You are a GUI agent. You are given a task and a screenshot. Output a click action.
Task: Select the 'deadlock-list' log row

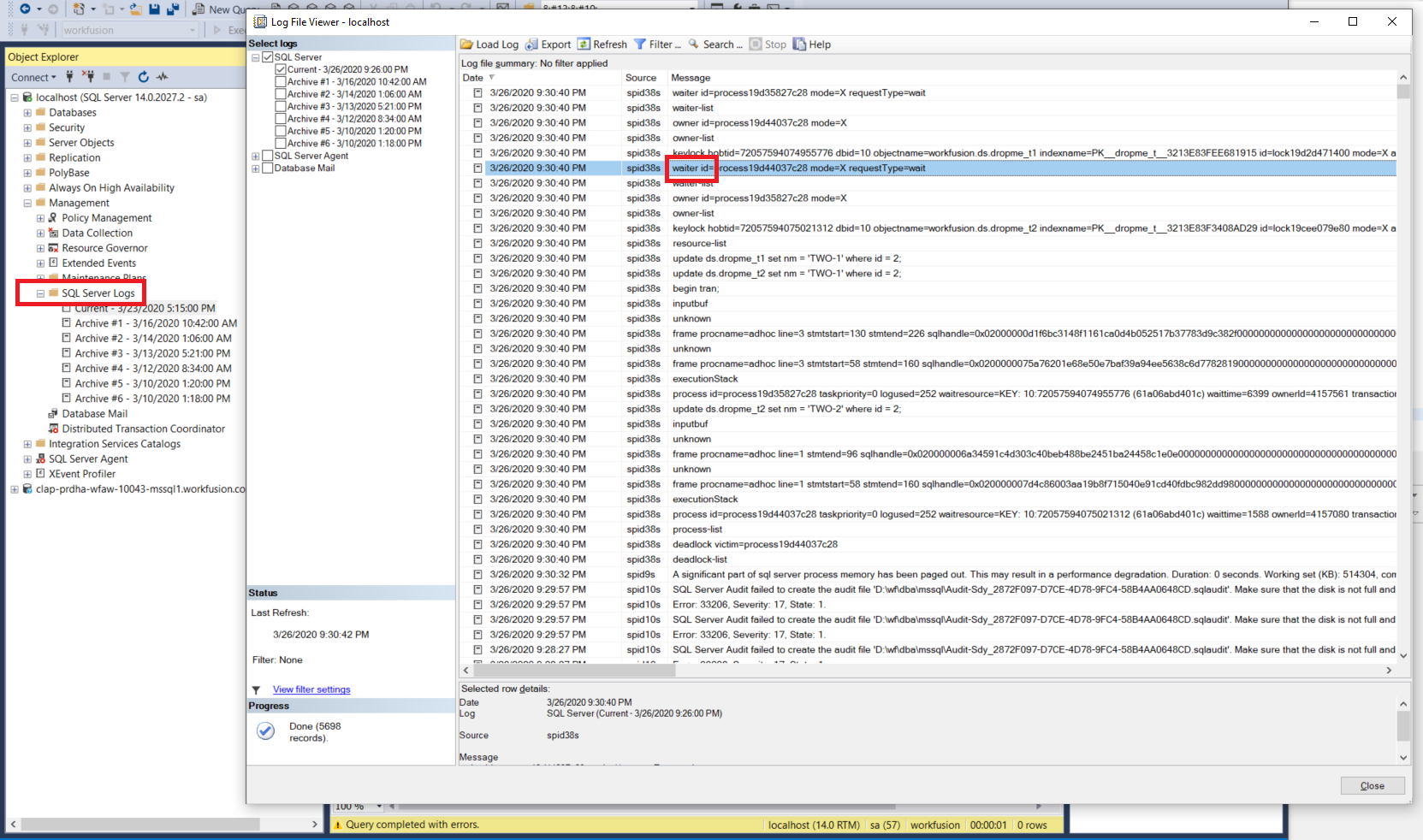pos(928,559)
